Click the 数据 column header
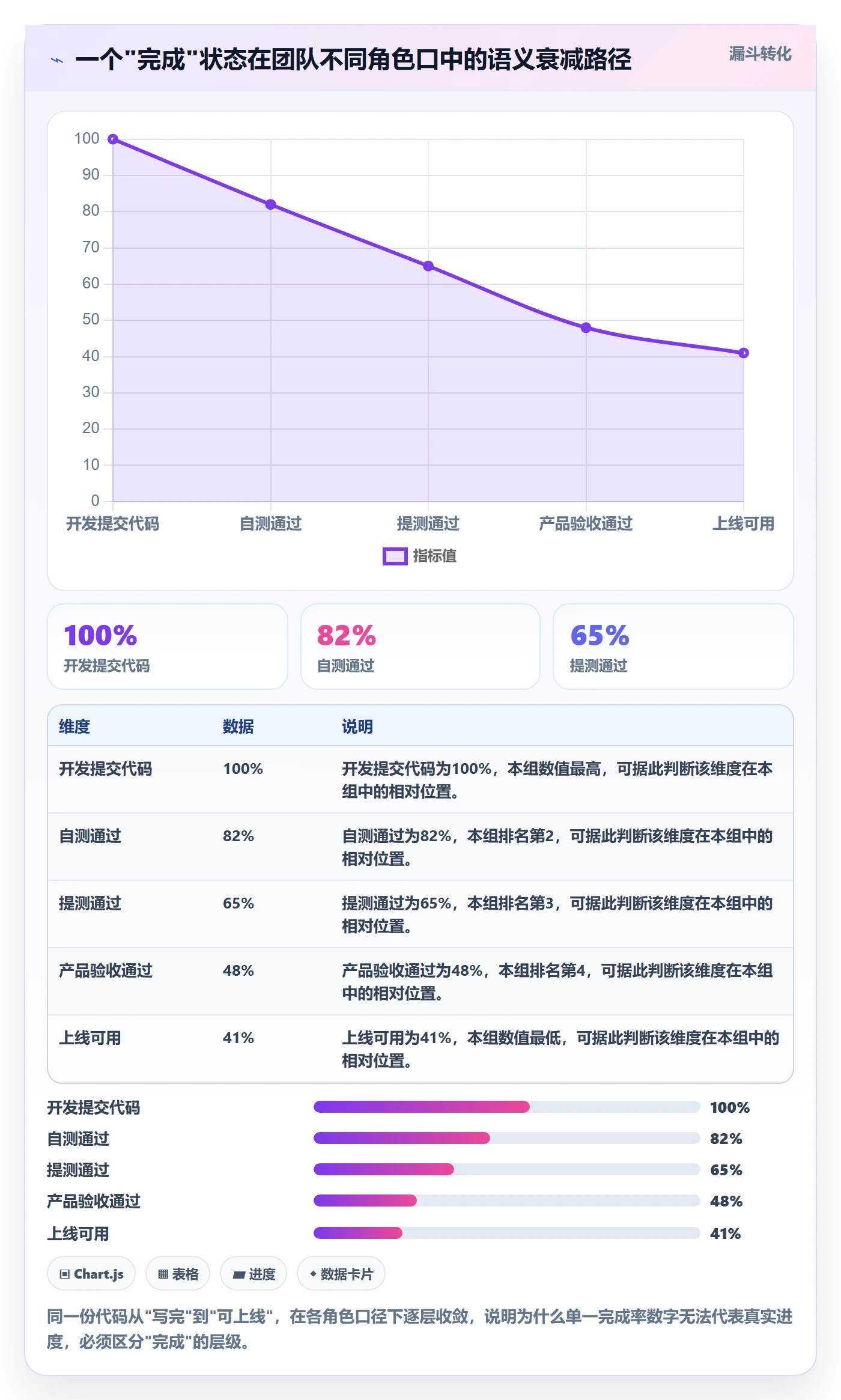Viewport: 841px width, 1400px height. point(238,726)
